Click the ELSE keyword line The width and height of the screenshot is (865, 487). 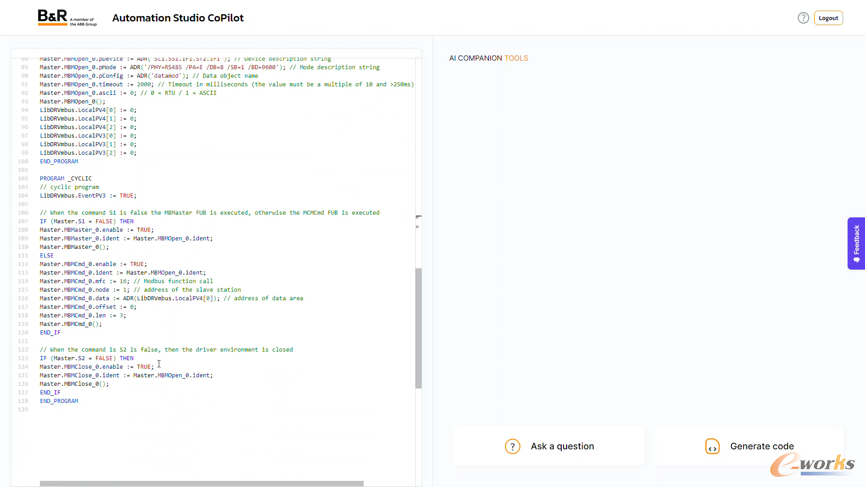(x=46, y=255)
